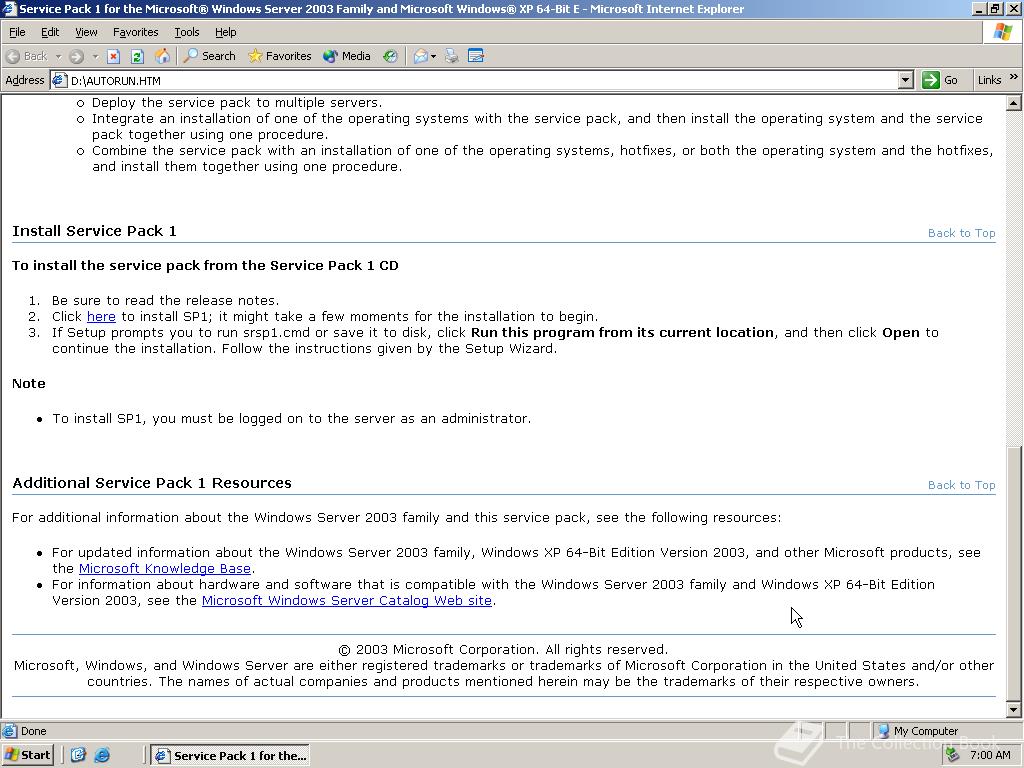Click the Additional Service Pack 1 Resources heading
This screenshot has height=768, width=1024.
[x=152, y=483]
